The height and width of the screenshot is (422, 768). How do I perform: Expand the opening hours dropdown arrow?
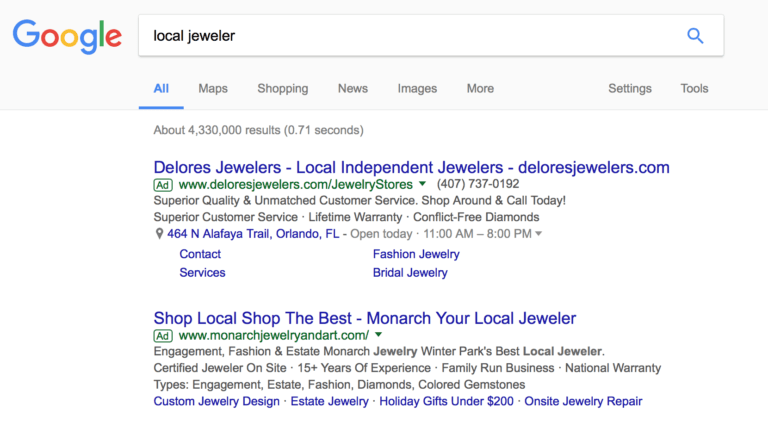click(x=539, y=234)
